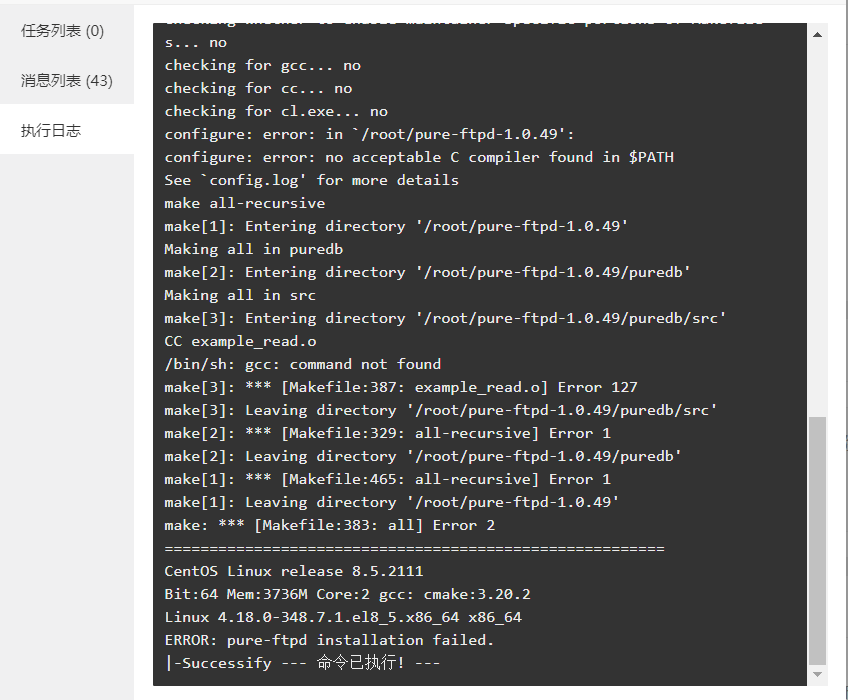Click the log scrollbar down arrow
The height and width of the screenshot is (700, 848).
pyautogui.click(x=817, y=675)
